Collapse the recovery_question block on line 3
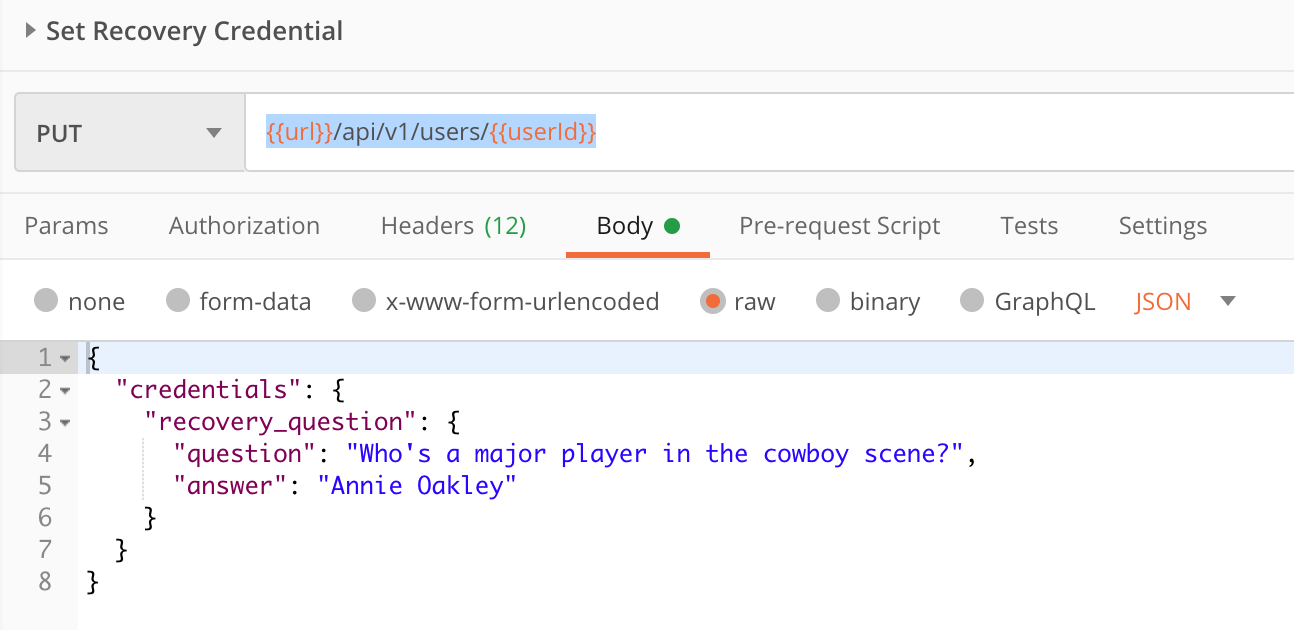This screenshot has height=630, width=1294. pyautogui.click(x=65, y=422)
